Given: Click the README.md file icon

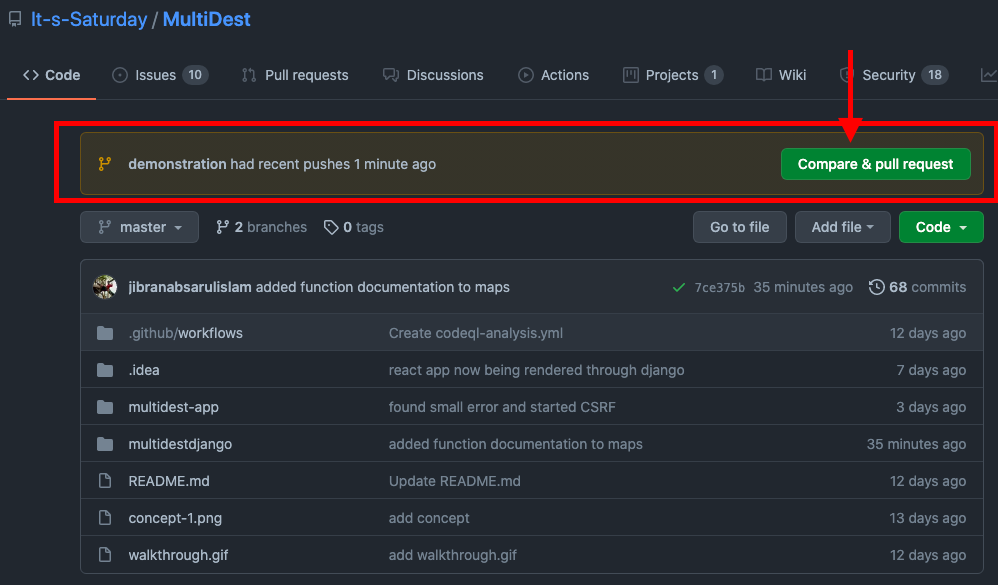Looking at the screenshot, I should [105, 481].
